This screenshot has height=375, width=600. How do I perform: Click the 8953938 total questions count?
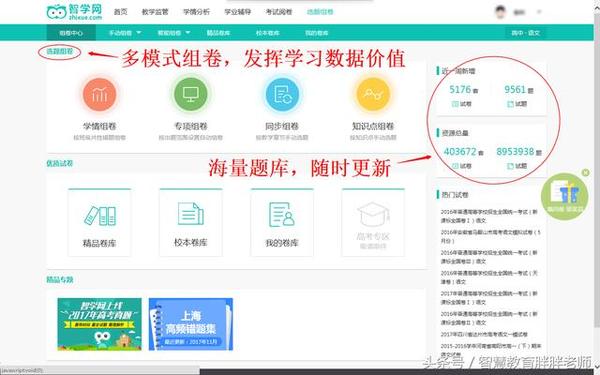[515, 152]
